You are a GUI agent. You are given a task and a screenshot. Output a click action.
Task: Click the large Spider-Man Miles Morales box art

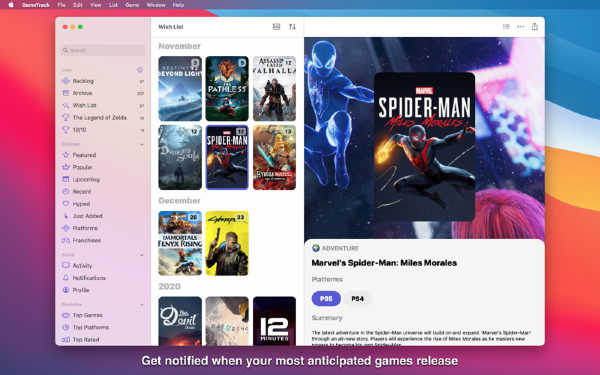tap(424, 147)
